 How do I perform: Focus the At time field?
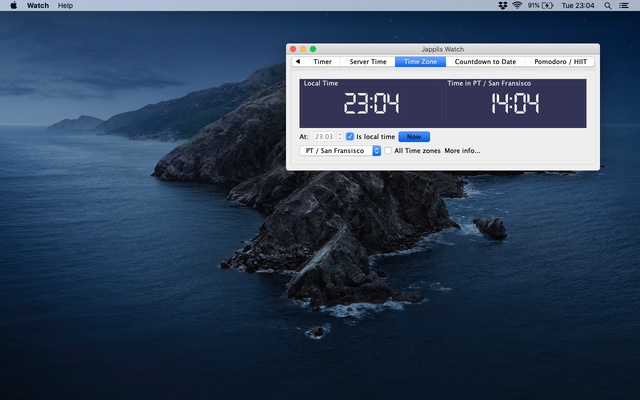(324, 137)
